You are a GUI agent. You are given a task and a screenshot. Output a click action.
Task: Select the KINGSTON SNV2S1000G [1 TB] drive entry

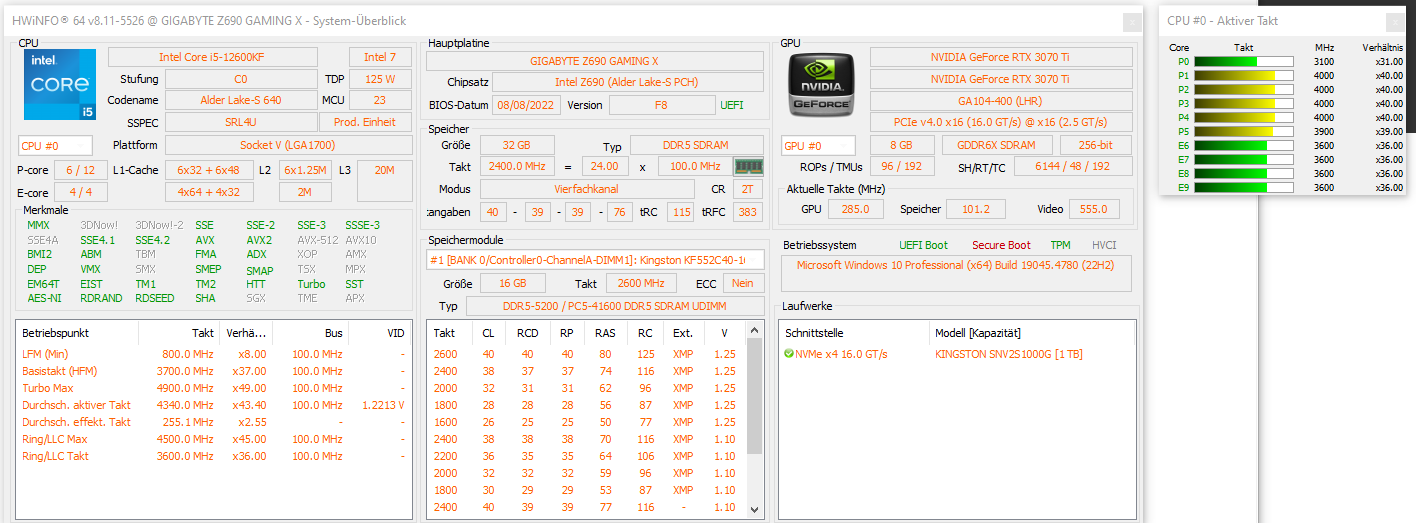pos(1008,354)
